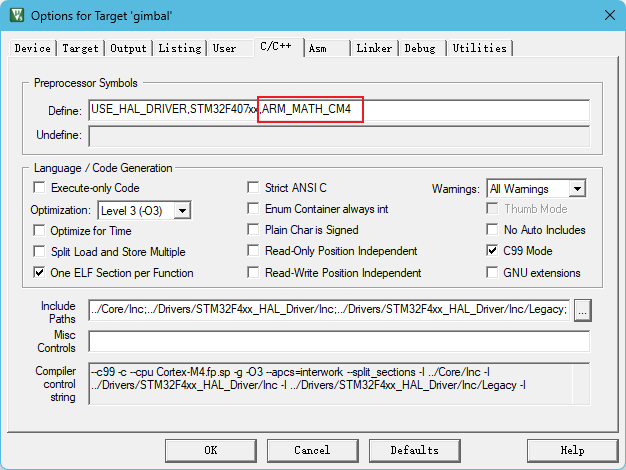Open the Linker tab
626x470 pixels.
point(374,48)
